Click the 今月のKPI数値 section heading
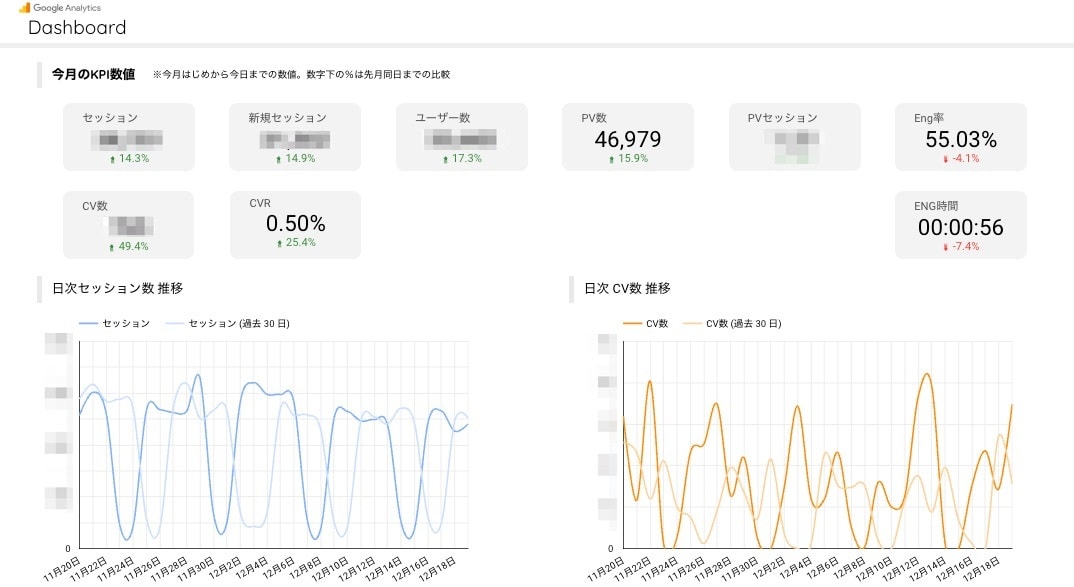This screenshot has height=587, width=1074. tap(93, 74)
